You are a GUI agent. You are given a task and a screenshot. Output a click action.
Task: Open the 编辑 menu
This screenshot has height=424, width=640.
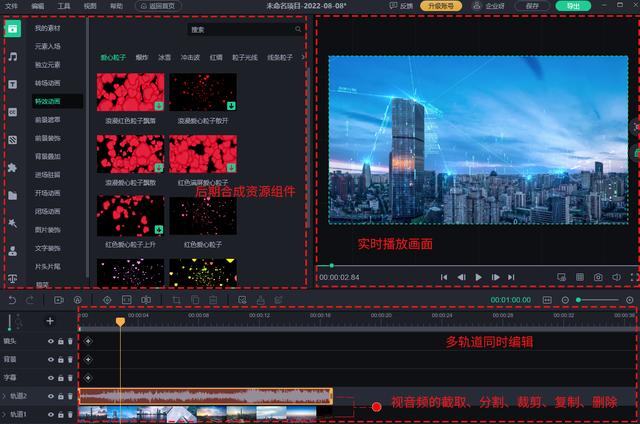point(38,6)
